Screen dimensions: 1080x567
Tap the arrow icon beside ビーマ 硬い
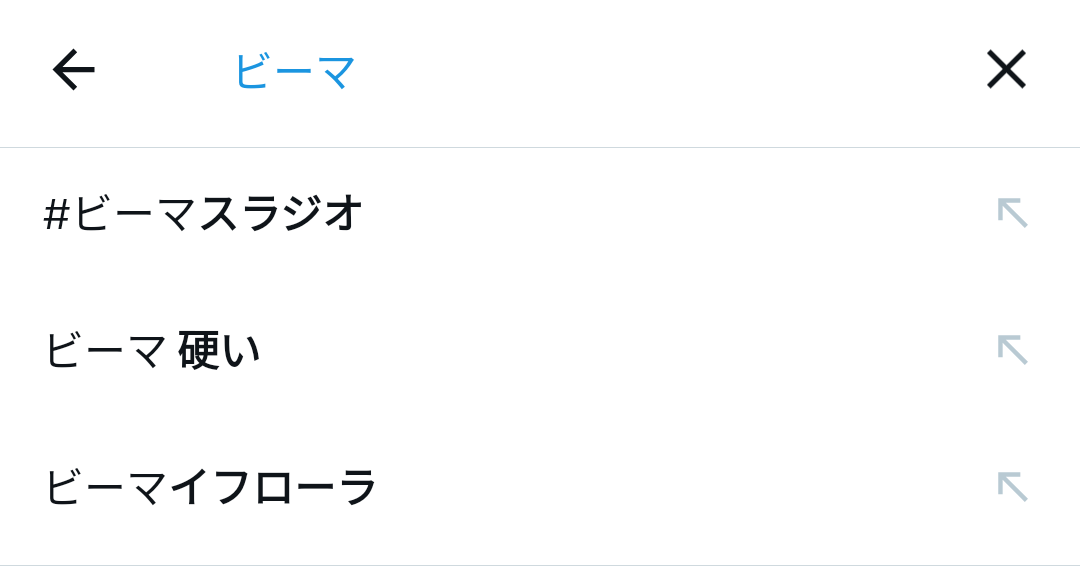(1012, 350)
